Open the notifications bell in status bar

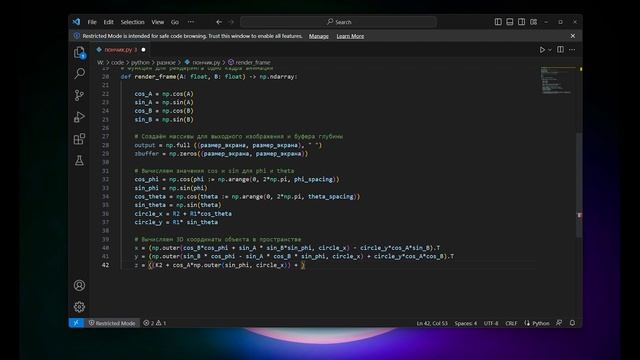[x=572, y=323]
